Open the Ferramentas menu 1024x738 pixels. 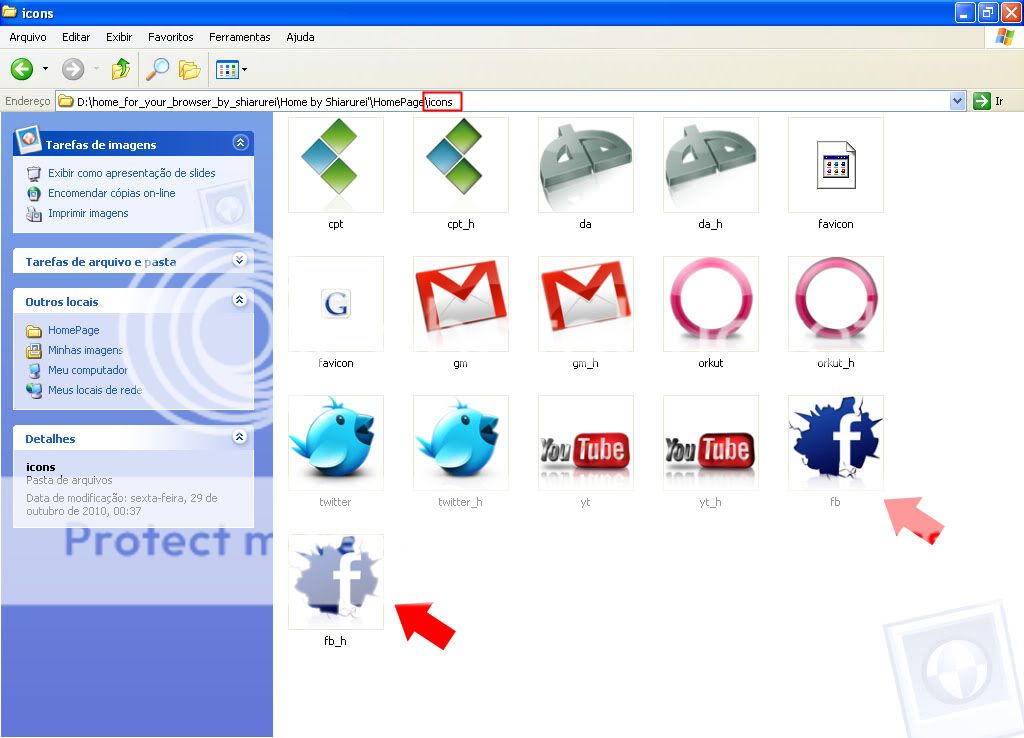pyautogui.click(x=239, y=37)
